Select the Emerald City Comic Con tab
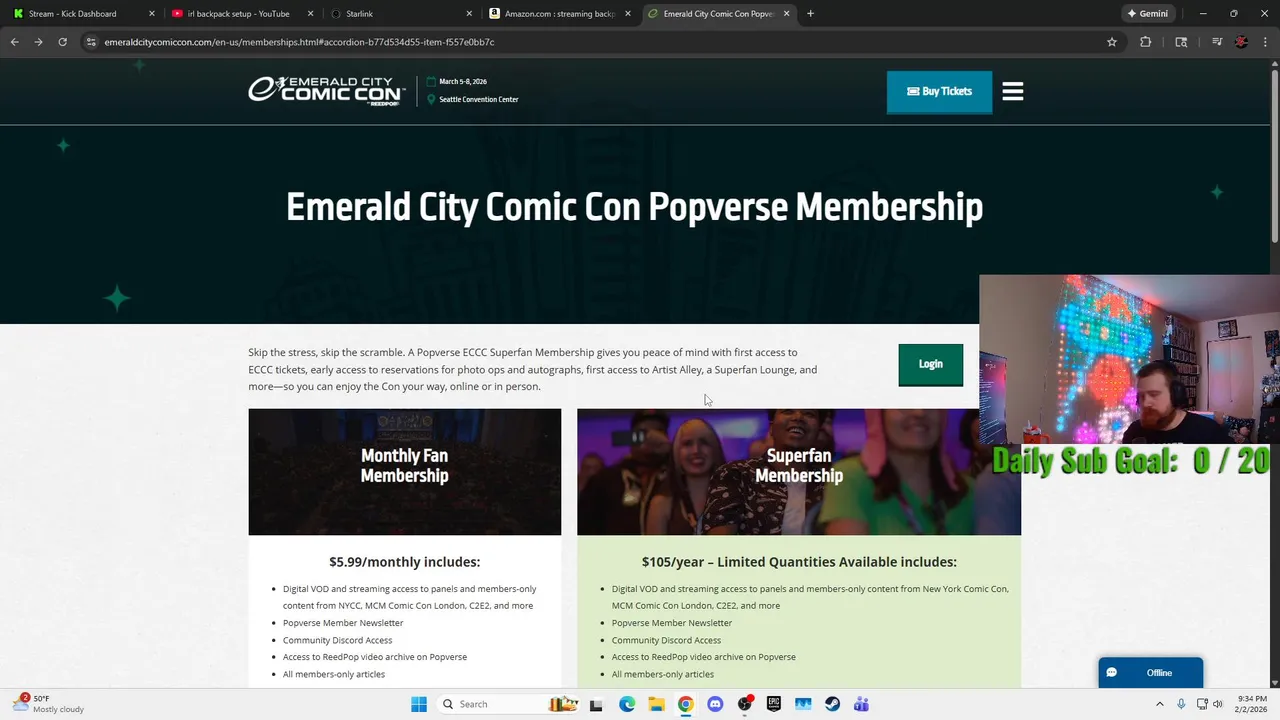The image size is (1280, 720). [717, 14]
